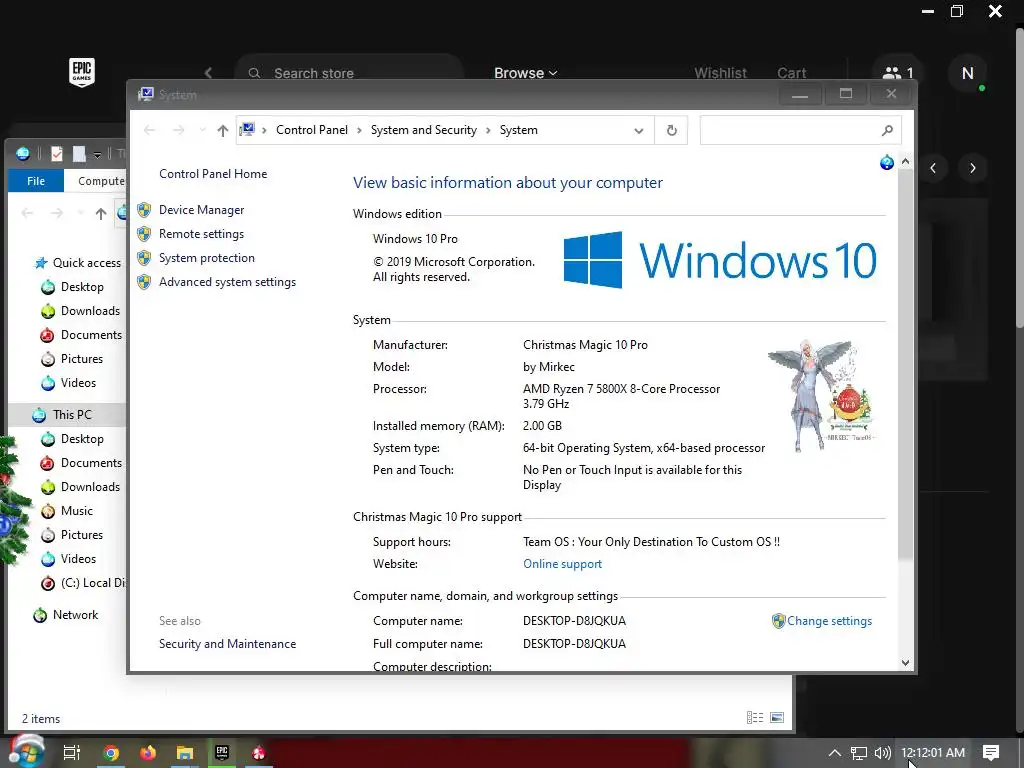Select System and Security breadcrumb

[x=424, y=130]
